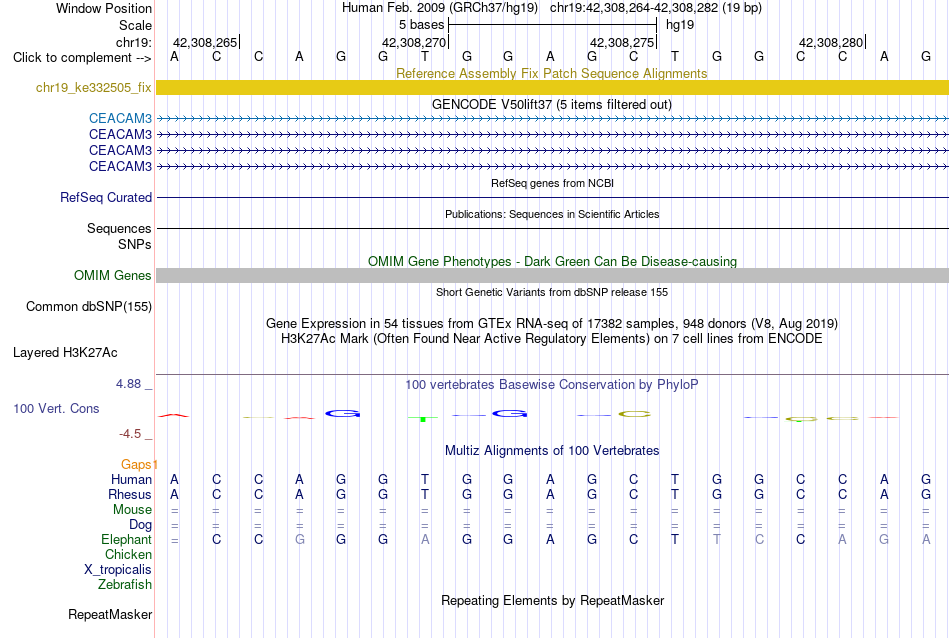The width and height of the screenshot is (950, 638).
Task: Select the Chicken species label
Action: [128, 555]
